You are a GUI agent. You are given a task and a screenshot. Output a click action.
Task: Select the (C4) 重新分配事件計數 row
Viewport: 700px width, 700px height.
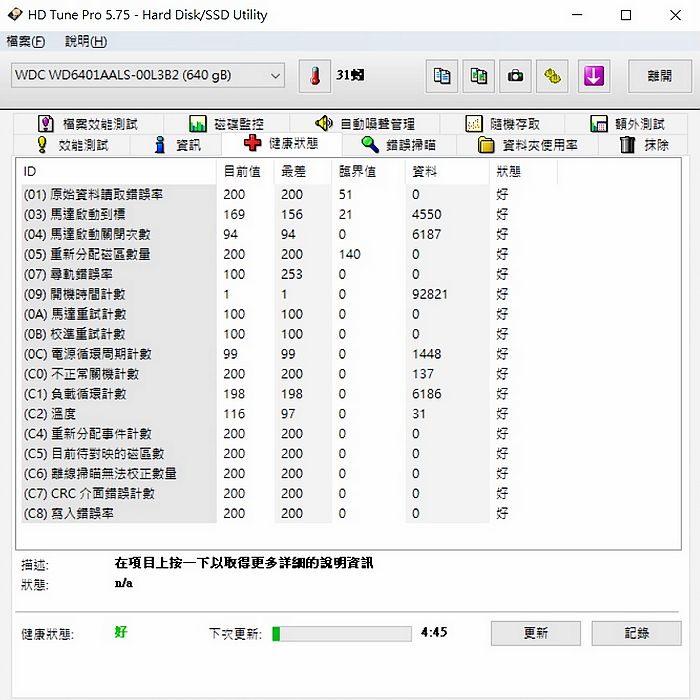[289, 434]
